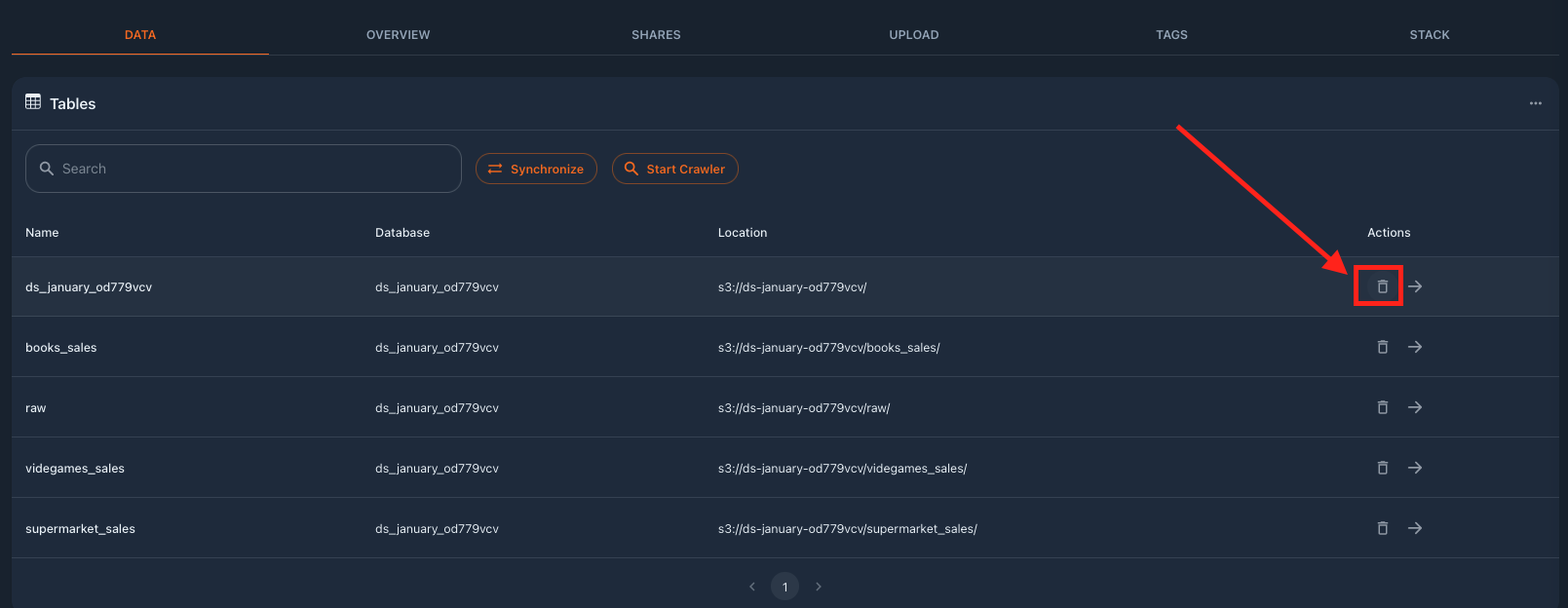Focus the tables Search field
Viewport: 1568px width, 608px height.
click(244, 169)
